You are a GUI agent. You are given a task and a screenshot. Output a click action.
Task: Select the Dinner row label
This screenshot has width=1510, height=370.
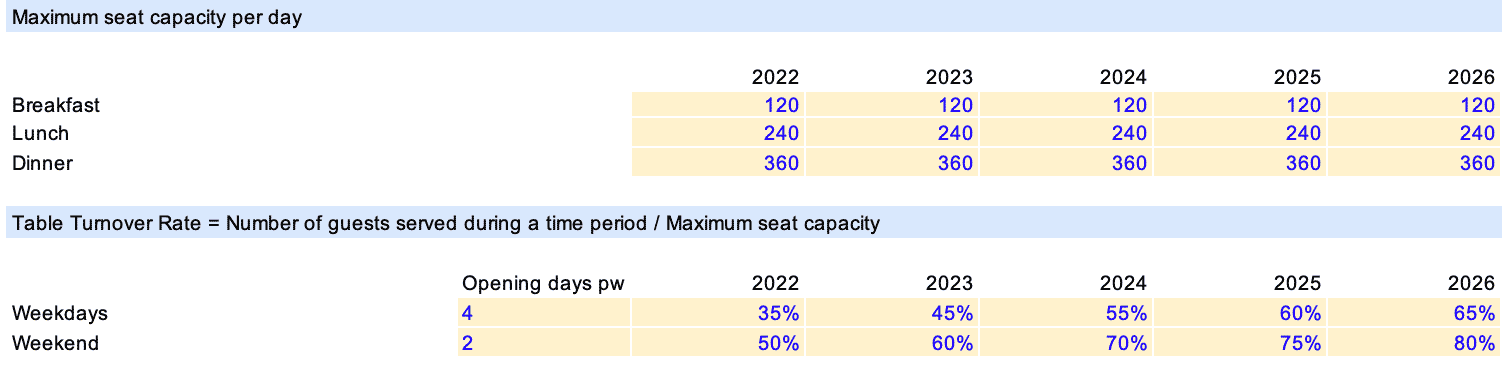click(x=42, y=163)
